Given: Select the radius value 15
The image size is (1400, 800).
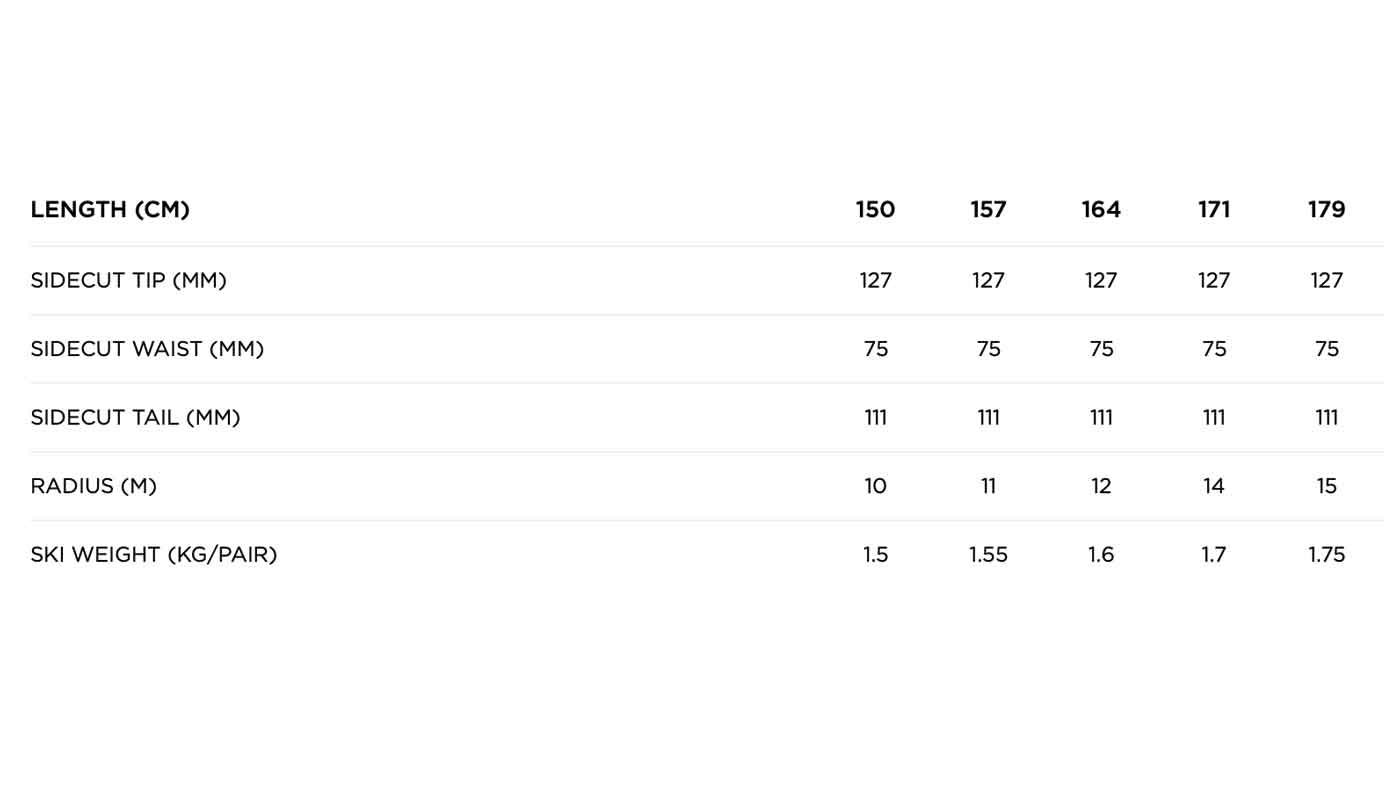Looking at the screenshot, I should point(1327,487).
